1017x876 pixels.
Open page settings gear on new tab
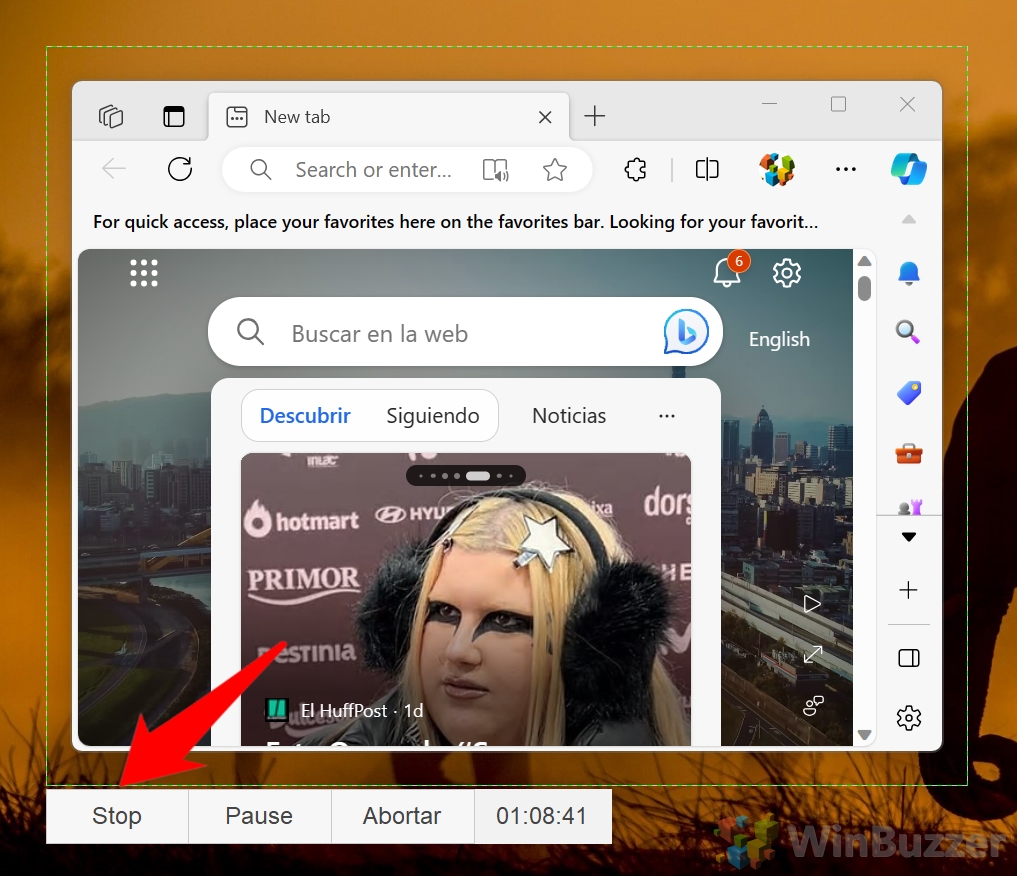787,273
